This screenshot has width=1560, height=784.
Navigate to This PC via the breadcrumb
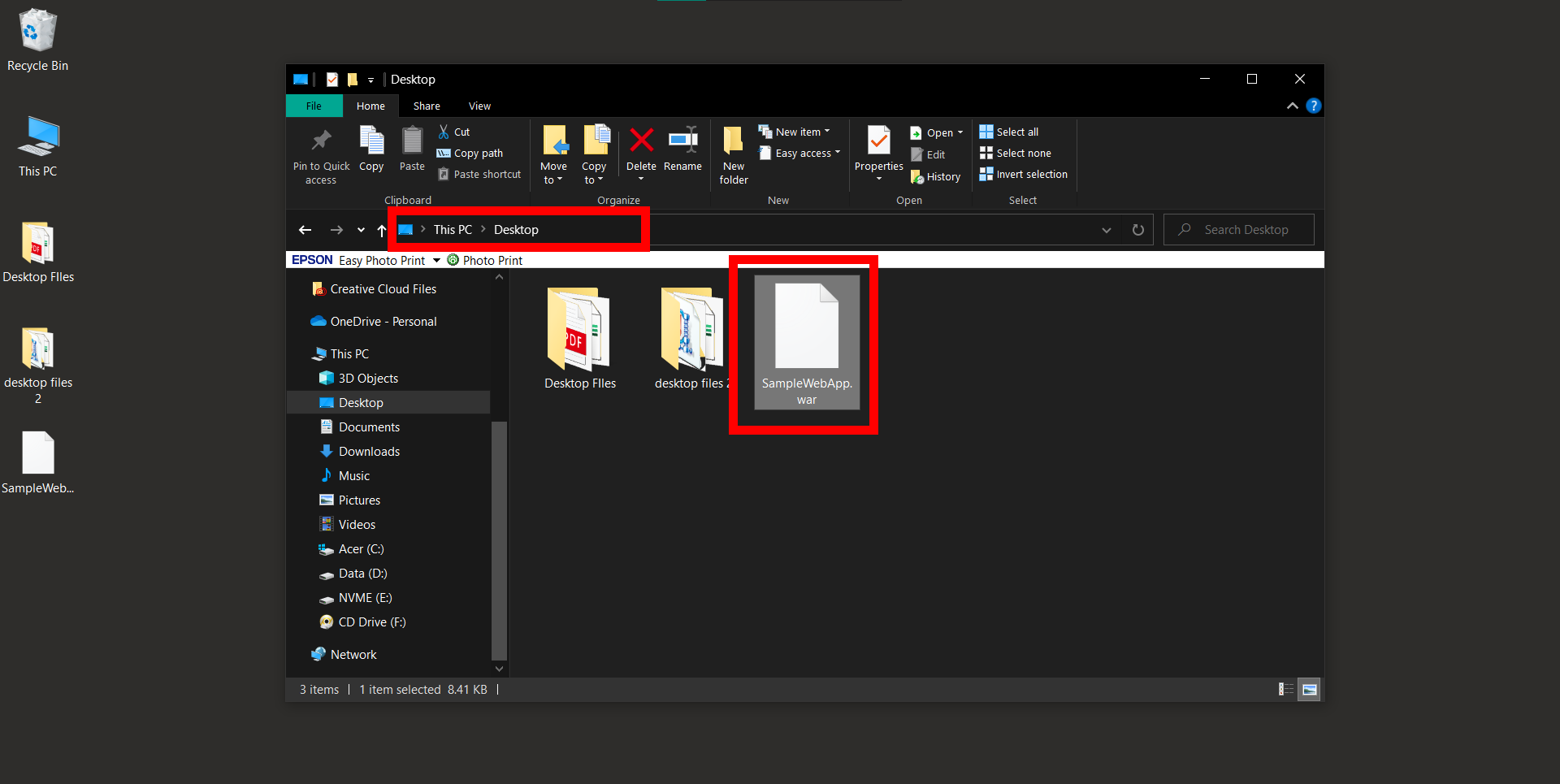pos(452,230)
